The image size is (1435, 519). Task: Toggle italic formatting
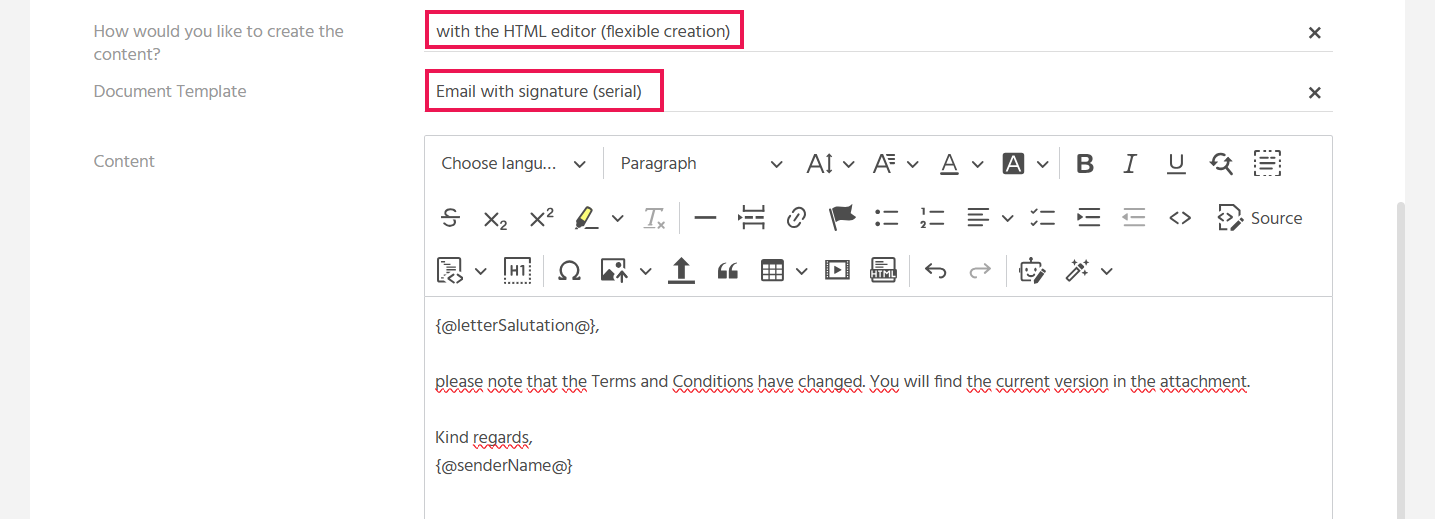pyautogui.click(x=1130, y=164)
